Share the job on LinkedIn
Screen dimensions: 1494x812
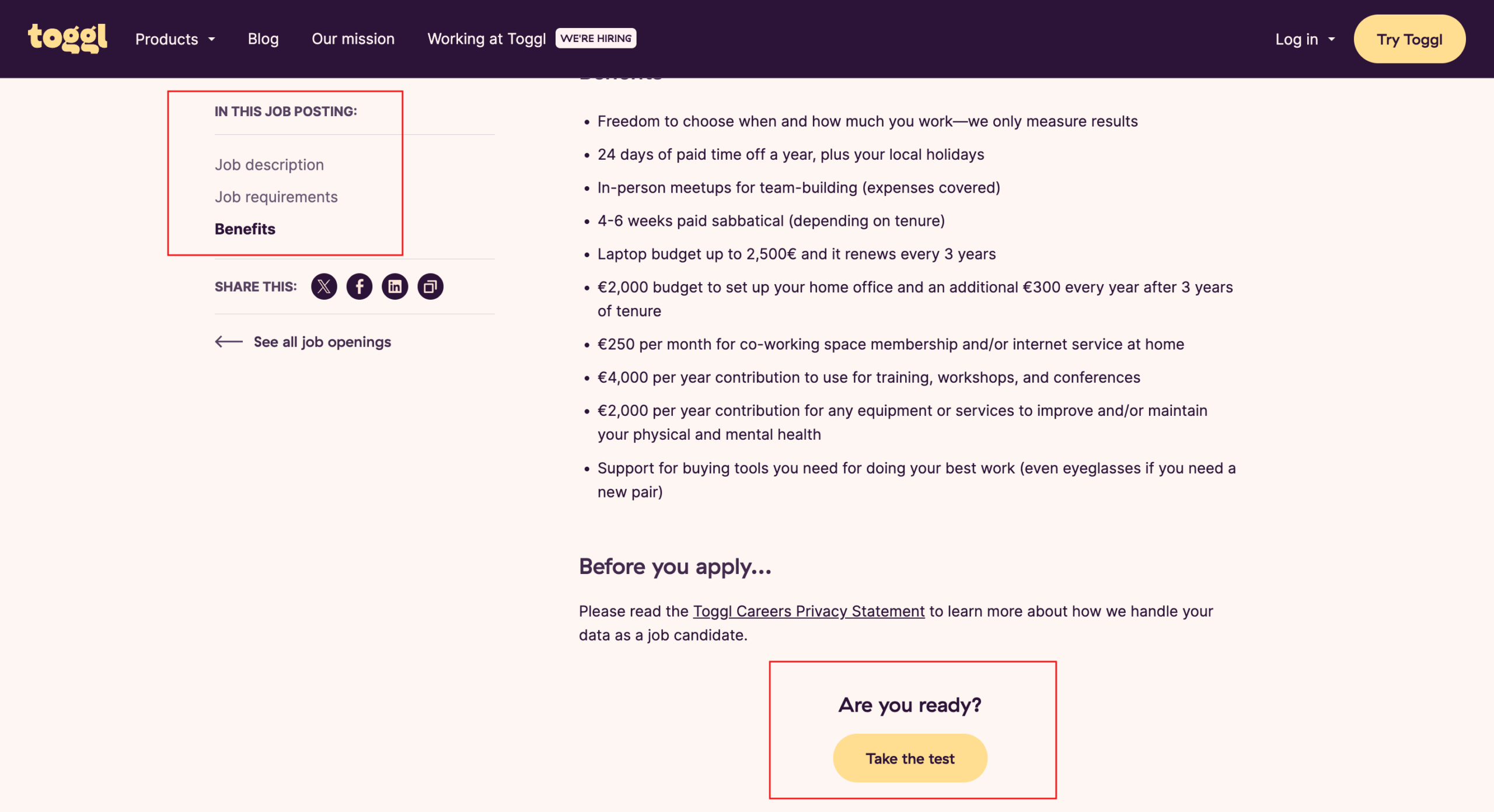395,286
